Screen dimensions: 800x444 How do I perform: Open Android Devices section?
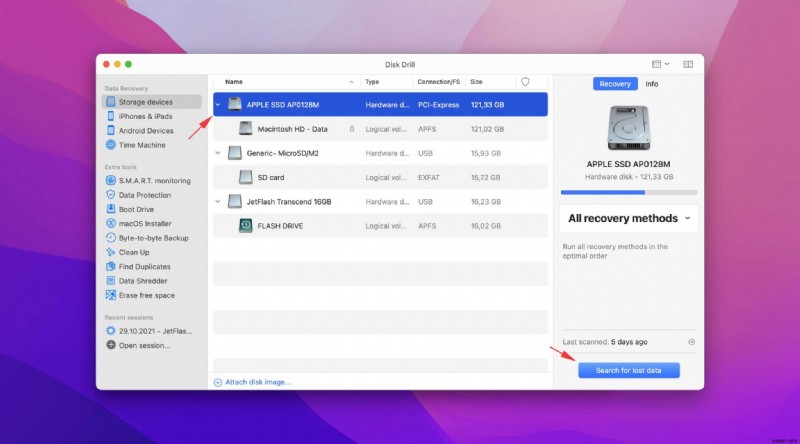[145, 131]
